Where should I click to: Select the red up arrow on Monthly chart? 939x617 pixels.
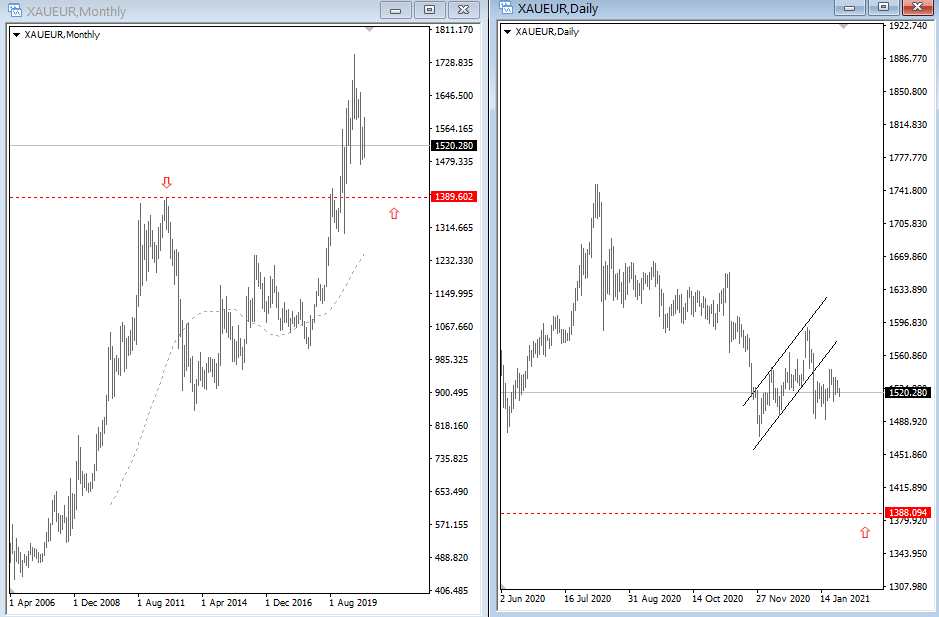(394, 214)
